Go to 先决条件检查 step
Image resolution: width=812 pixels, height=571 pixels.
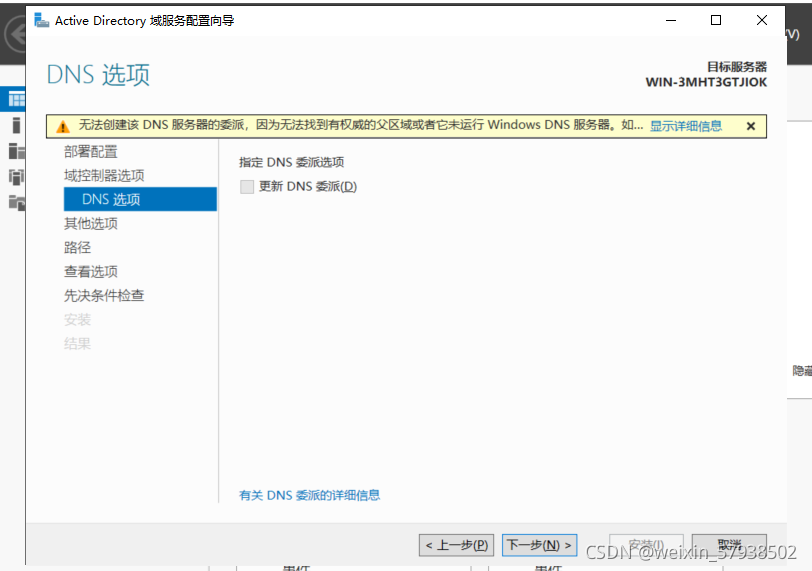[104, 296]
